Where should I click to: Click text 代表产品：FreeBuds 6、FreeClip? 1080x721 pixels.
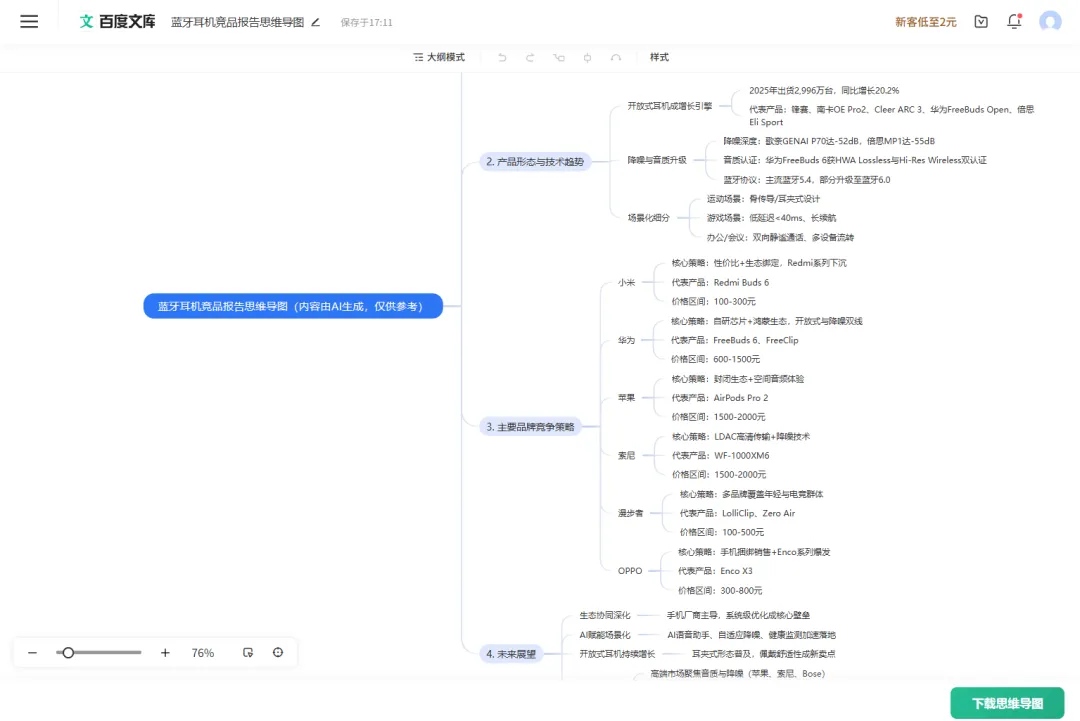tap(734, 340)
